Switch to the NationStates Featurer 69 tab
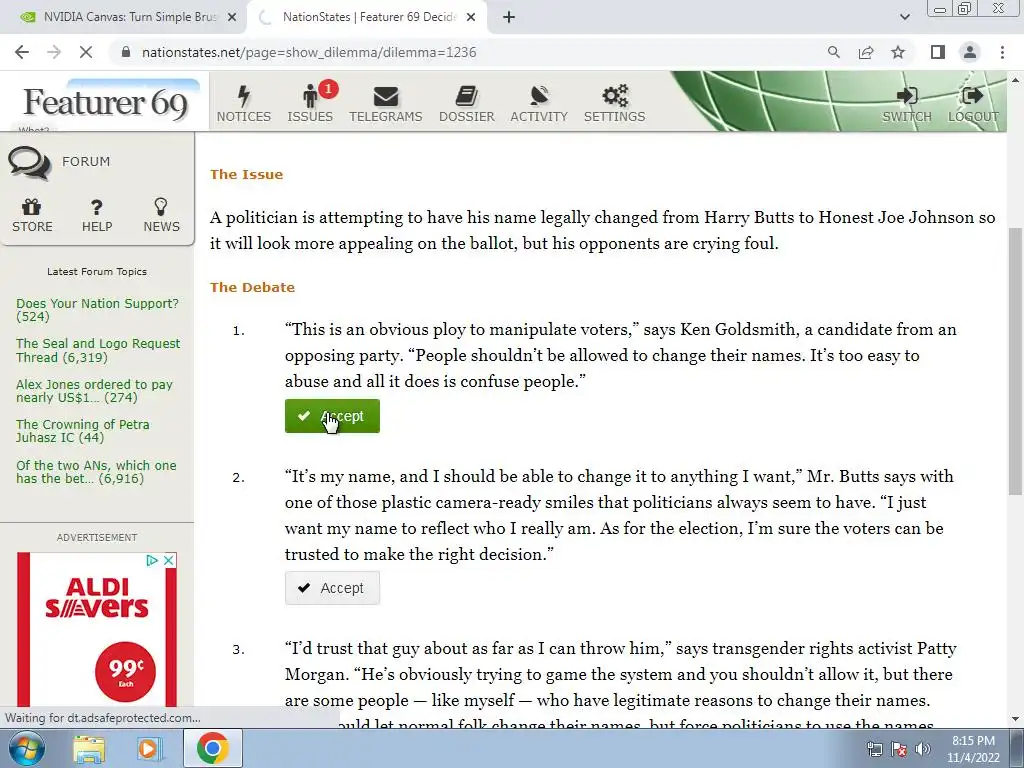Image resolution: width=1024 pixels, height=768 pixels. (368, 18)
